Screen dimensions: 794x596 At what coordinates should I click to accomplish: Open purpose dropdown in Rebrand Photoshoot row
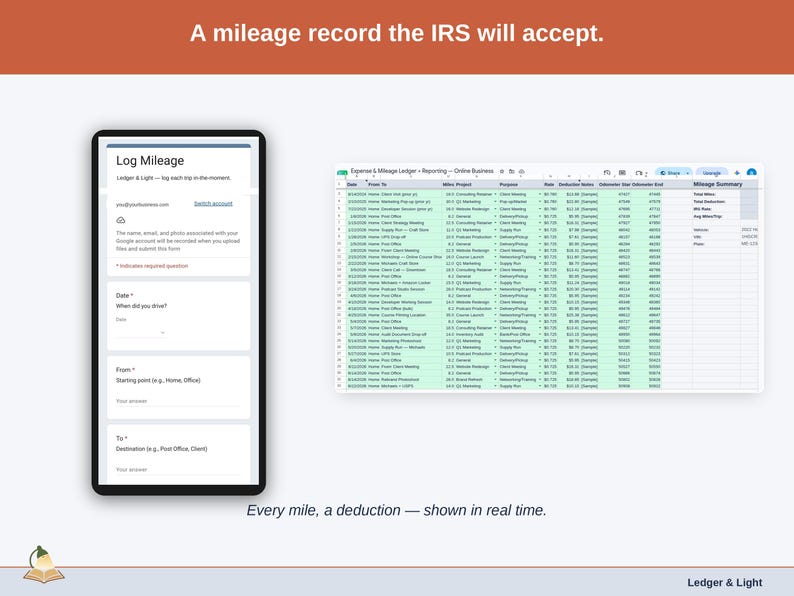point(540,379)
